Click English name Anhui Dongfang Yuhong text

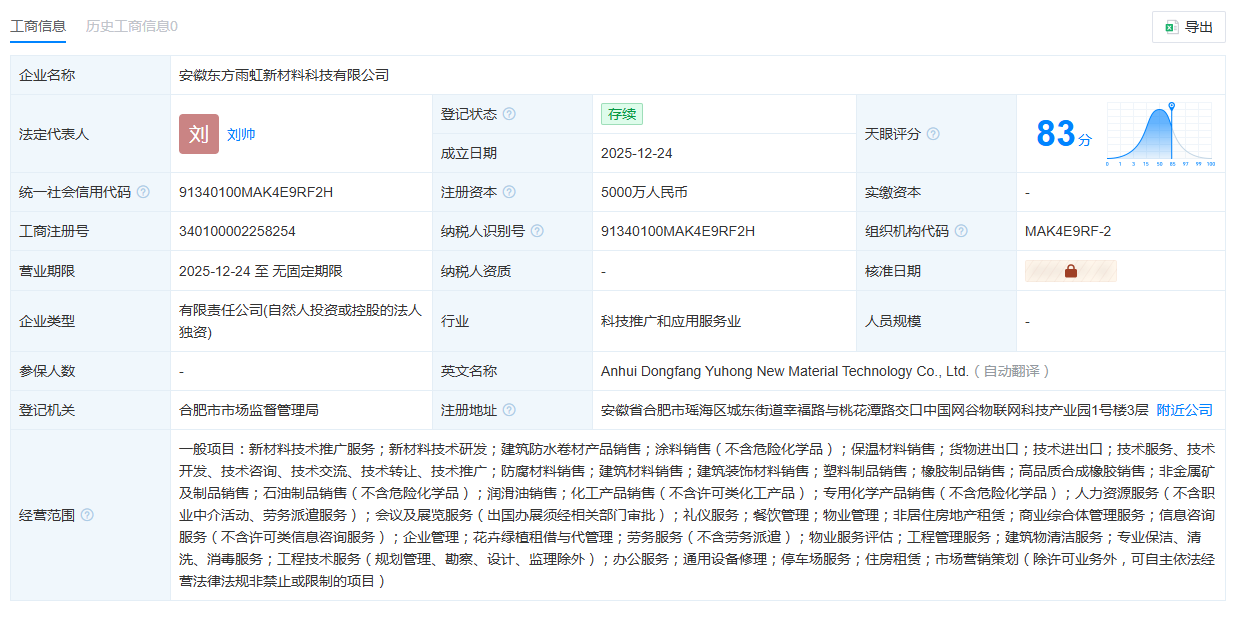click(785, 371)
